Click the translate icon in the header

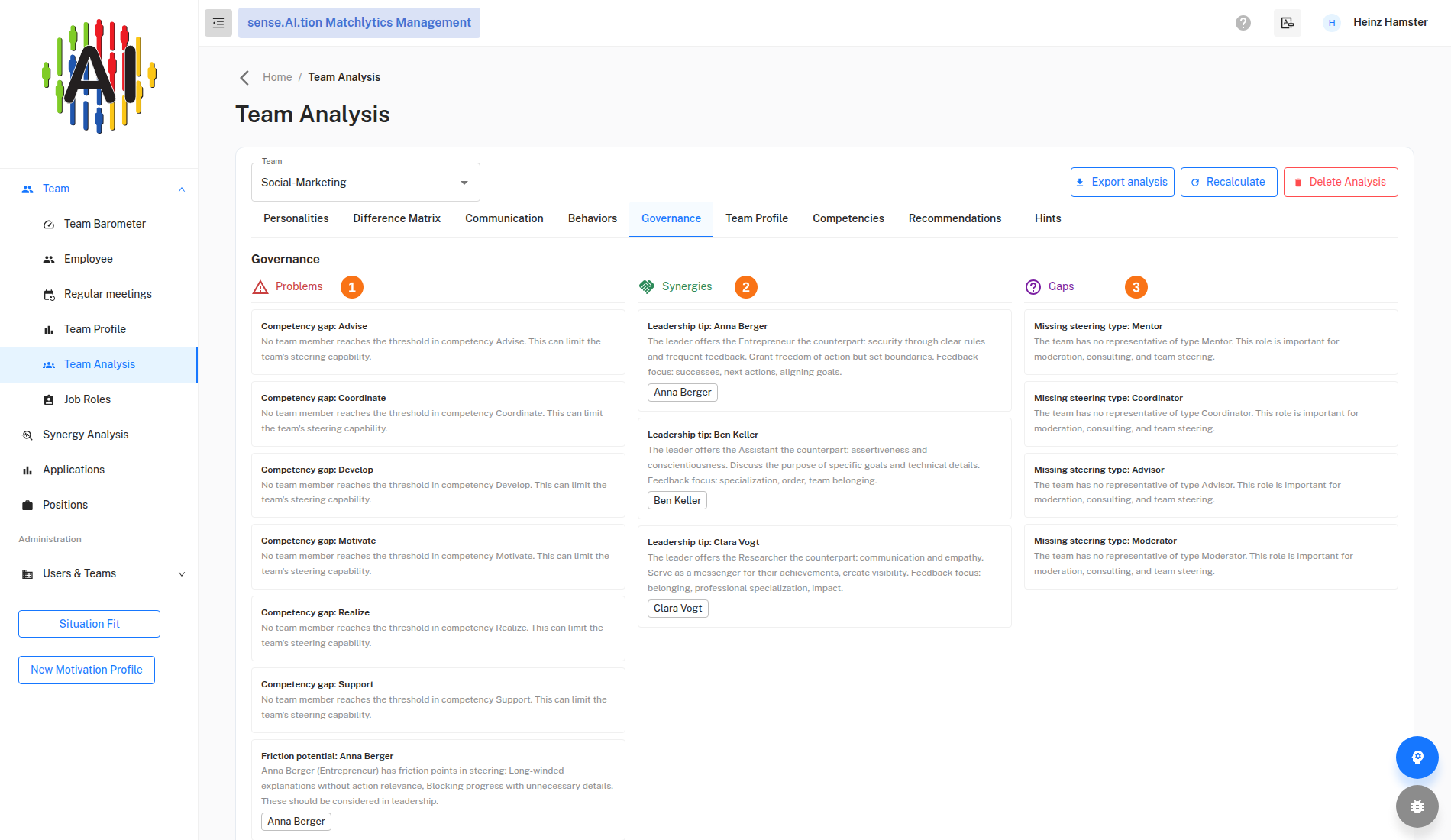[1288, 23]
